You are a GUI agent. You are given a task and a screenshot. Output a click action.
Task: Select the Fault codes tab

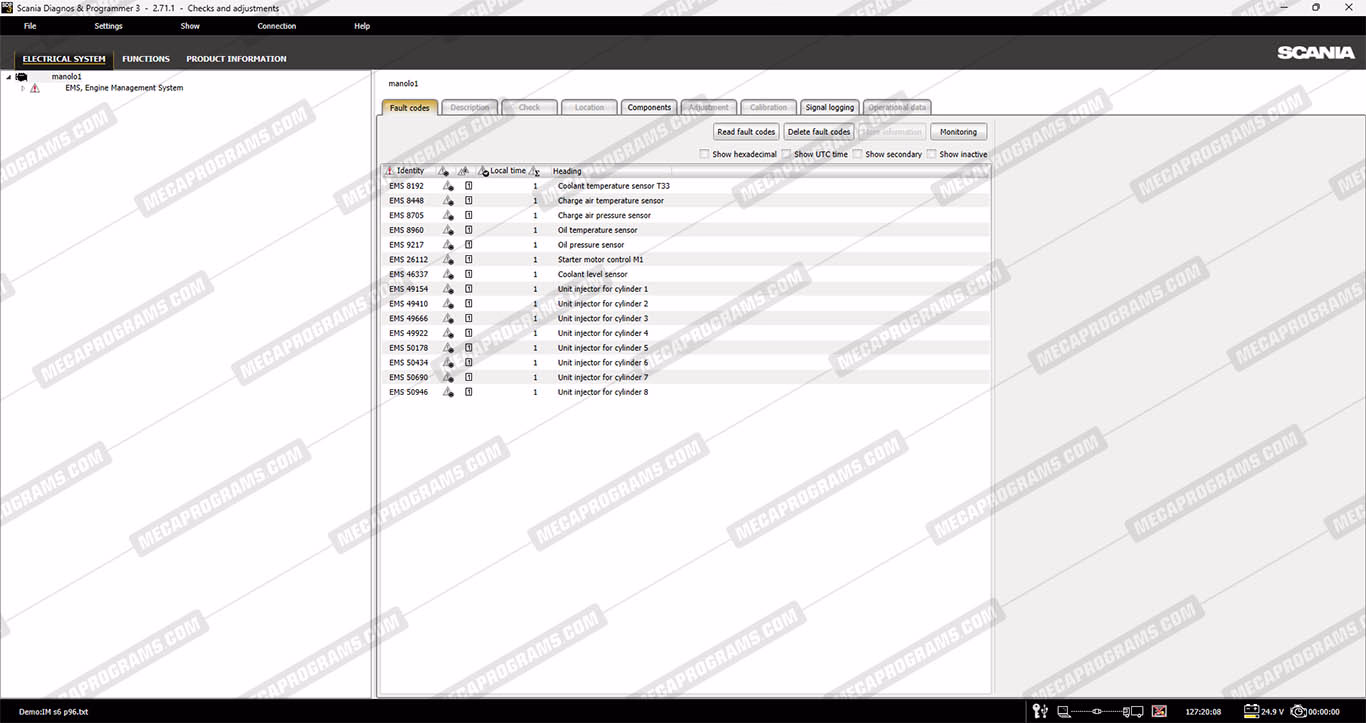pos(410,108)
